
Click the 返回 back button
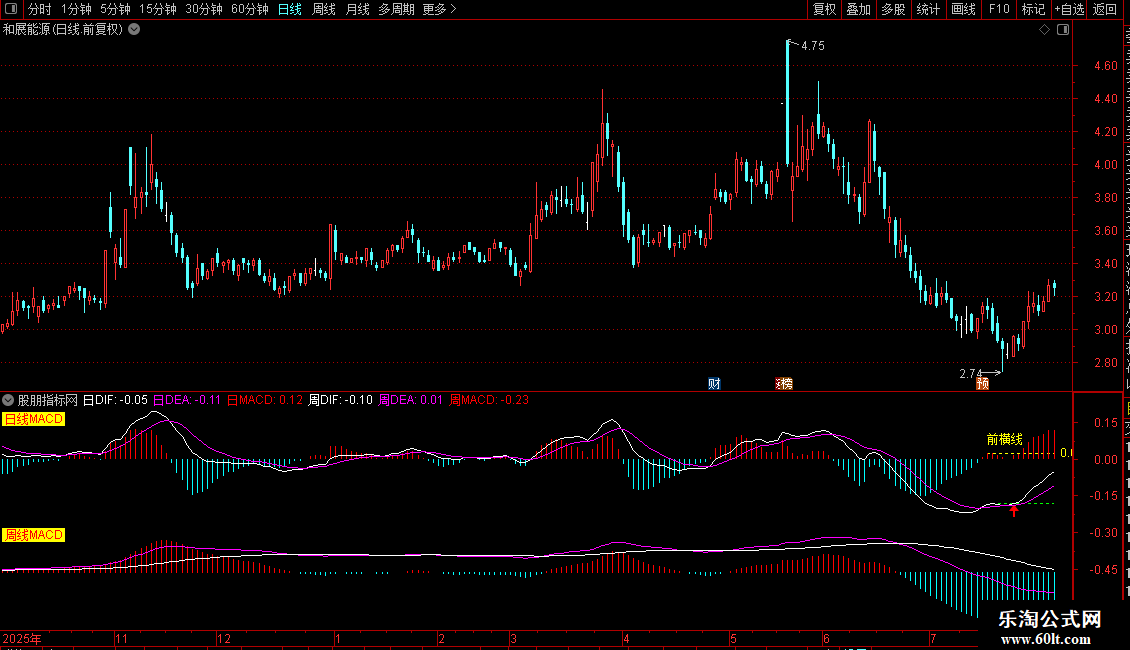point(1105,9)
